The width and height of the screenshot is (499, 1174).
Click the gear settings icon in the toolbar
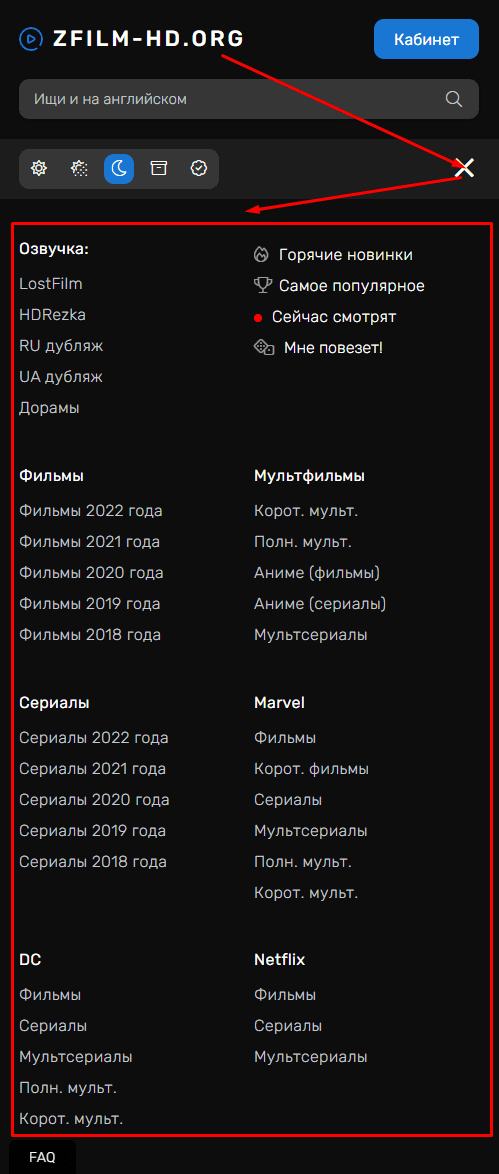point(39,168)
